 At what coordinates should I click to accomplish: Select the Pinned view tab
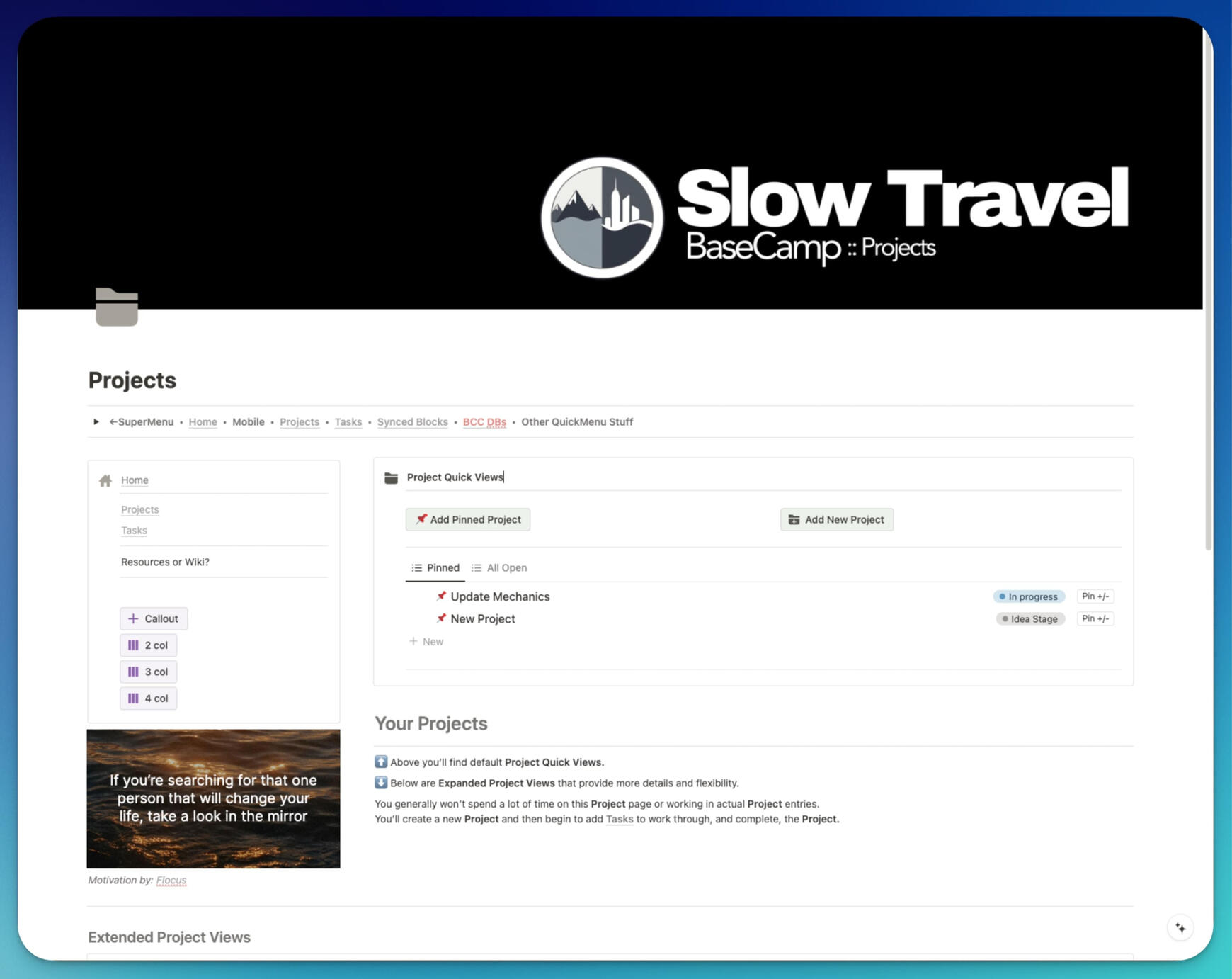tap(435, 568)
